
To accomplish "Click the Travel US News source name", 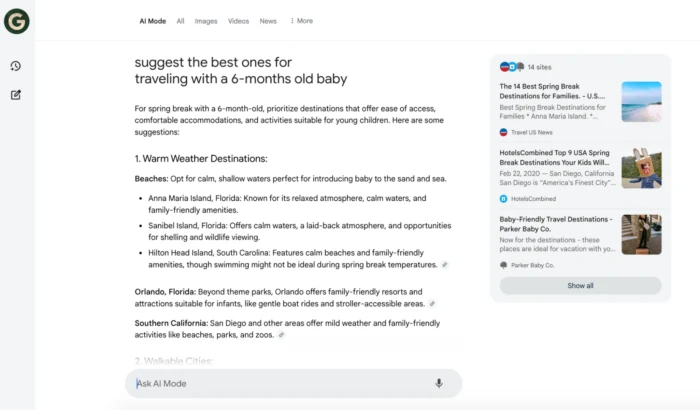I will (532, 132).
